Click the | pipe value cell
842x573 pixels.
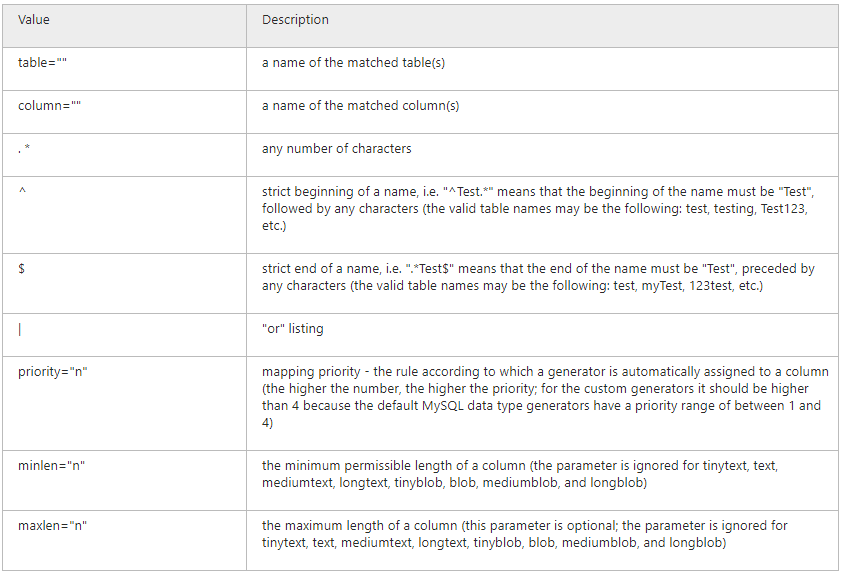[x=124, y=335]
